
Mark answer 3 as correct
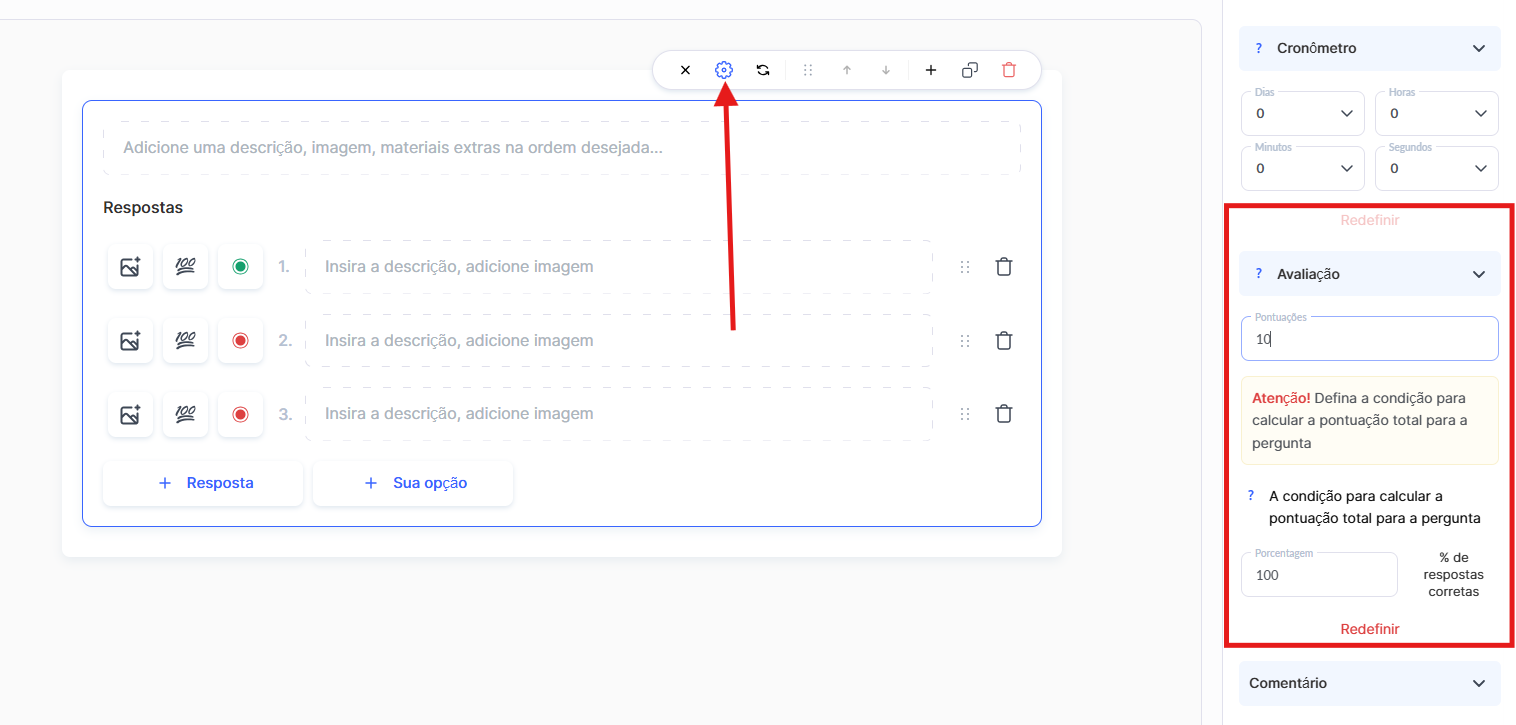240,414
